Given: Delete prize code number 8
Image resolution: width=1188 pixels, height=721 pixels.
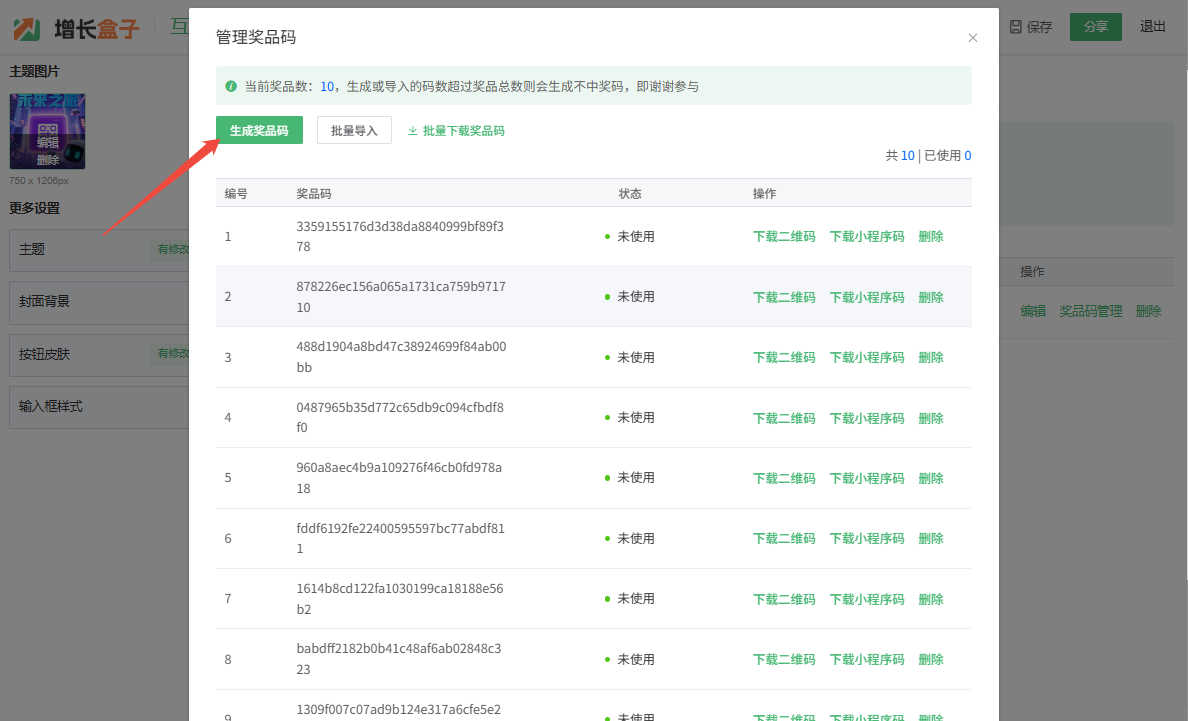Looking at the screenshot, I should (x=930, y=659).
